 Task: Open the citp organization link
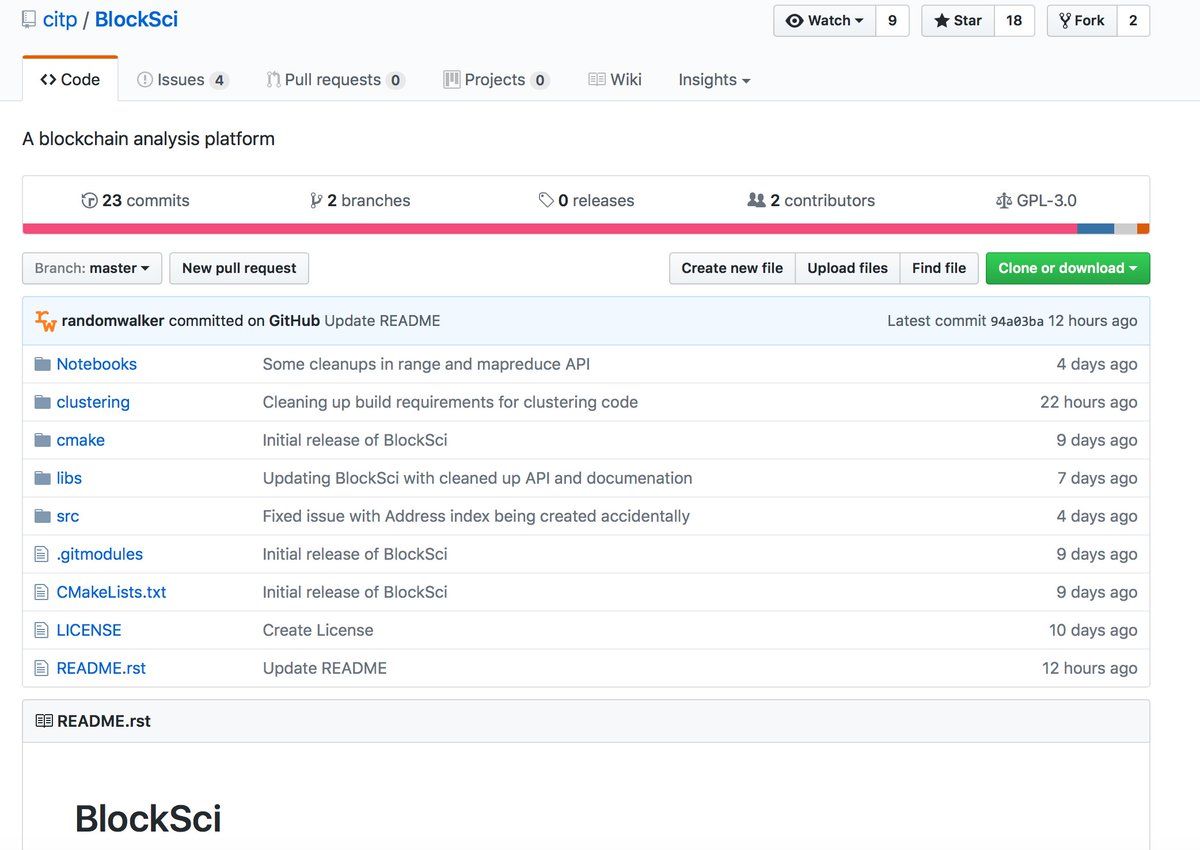(x=60, y=19)
